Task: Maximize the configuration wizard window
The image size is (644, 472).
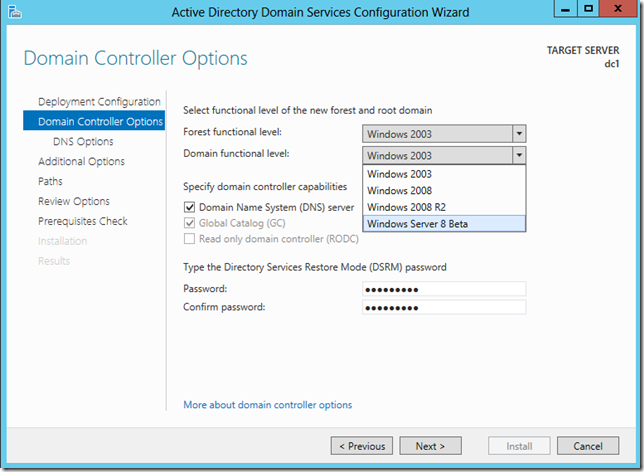Action: (x=589, y=9)
